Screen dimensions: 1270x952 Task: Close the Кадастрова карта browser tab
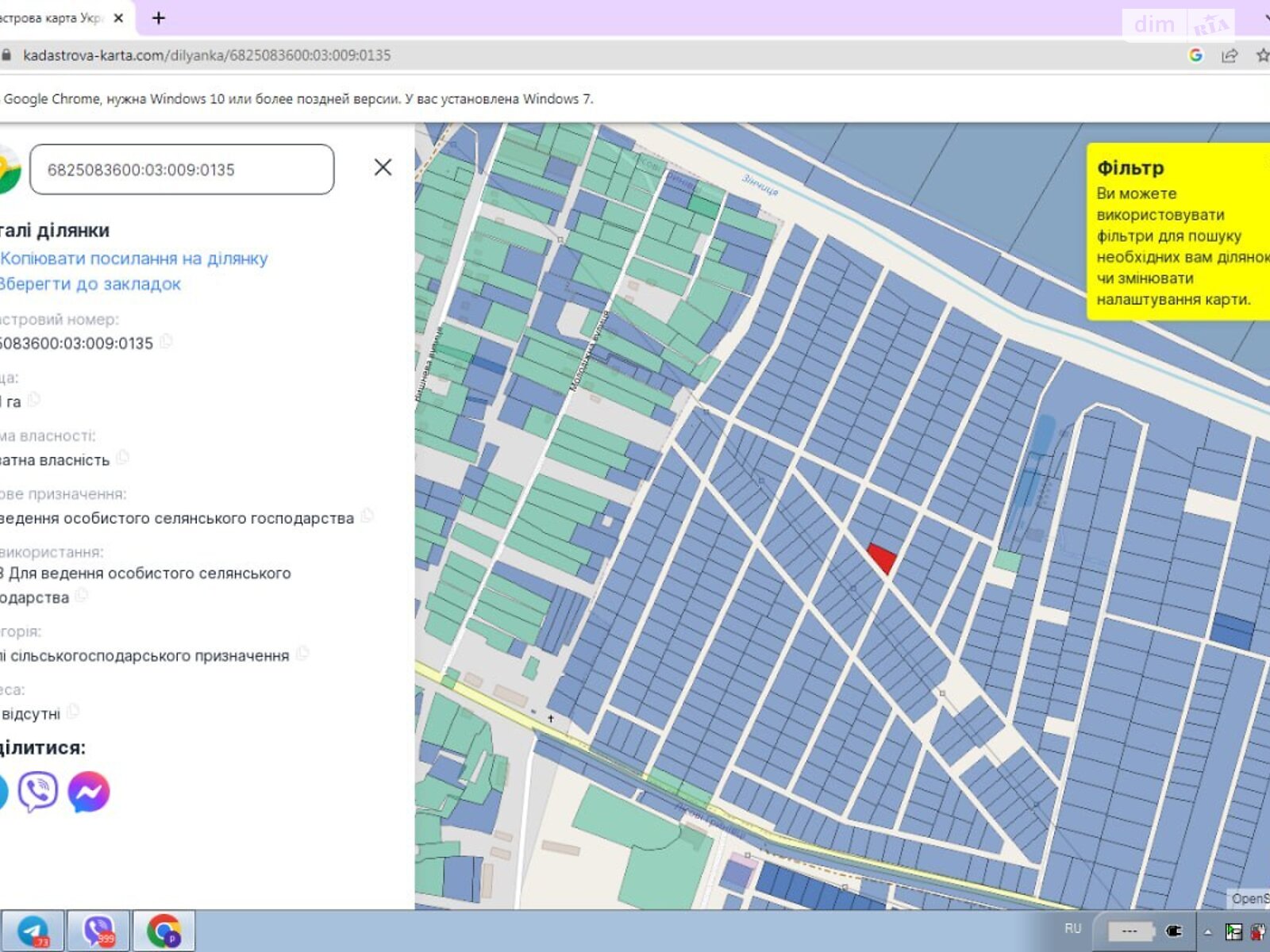[118, 17]
